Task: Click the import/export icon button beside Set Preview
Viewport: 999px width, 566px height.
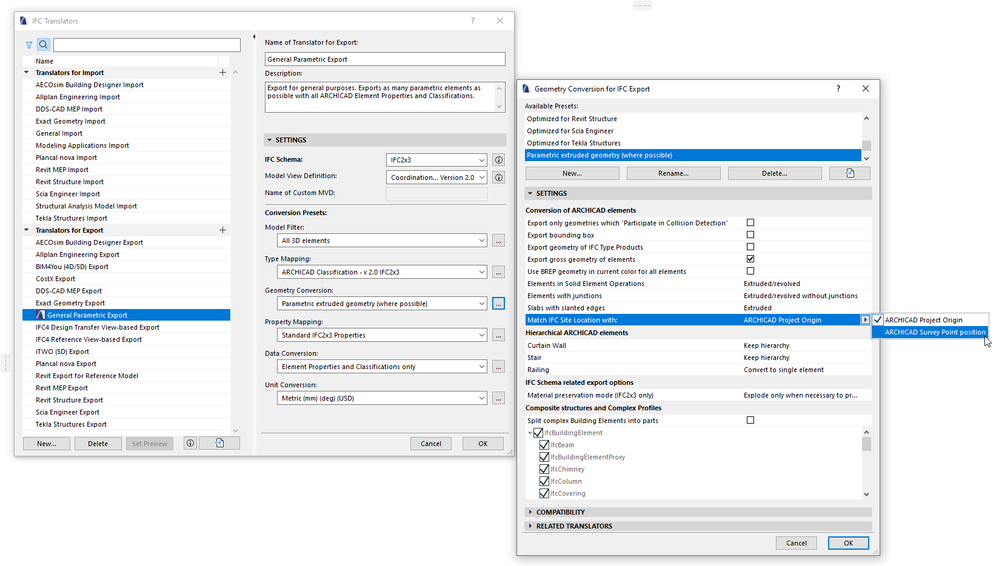Action: click(x=219, y=444)
